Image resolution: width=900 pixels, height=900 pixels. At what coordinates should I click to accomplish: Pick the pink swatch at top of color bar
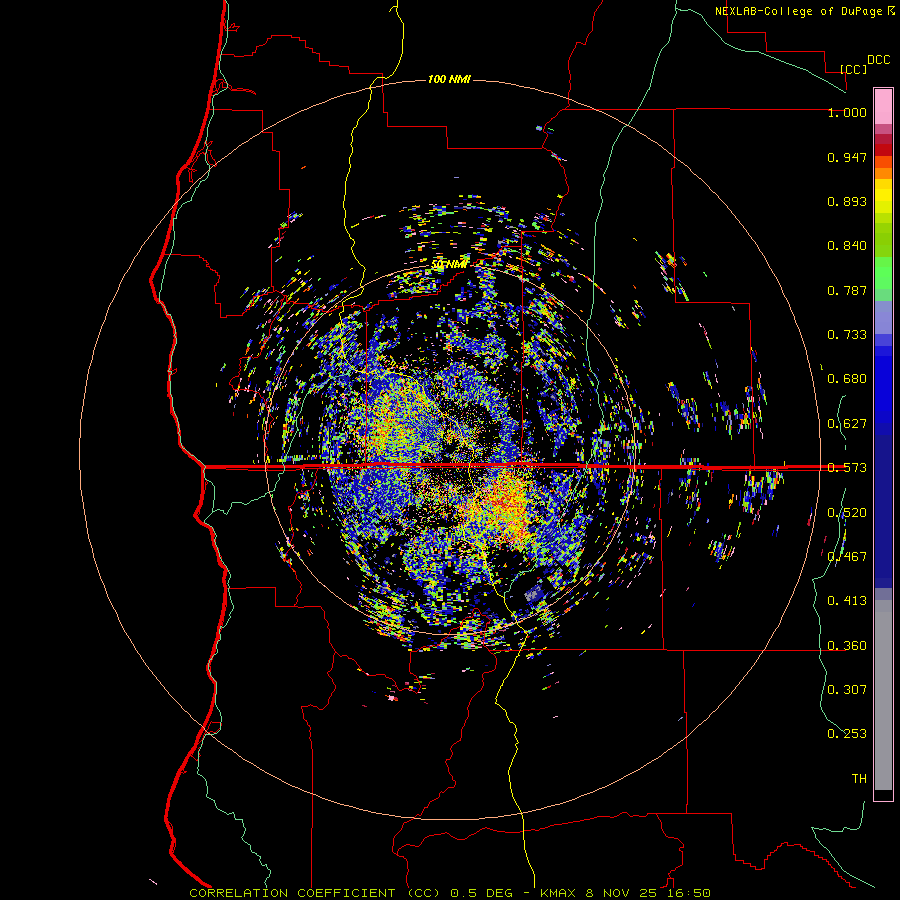point(883,107)
